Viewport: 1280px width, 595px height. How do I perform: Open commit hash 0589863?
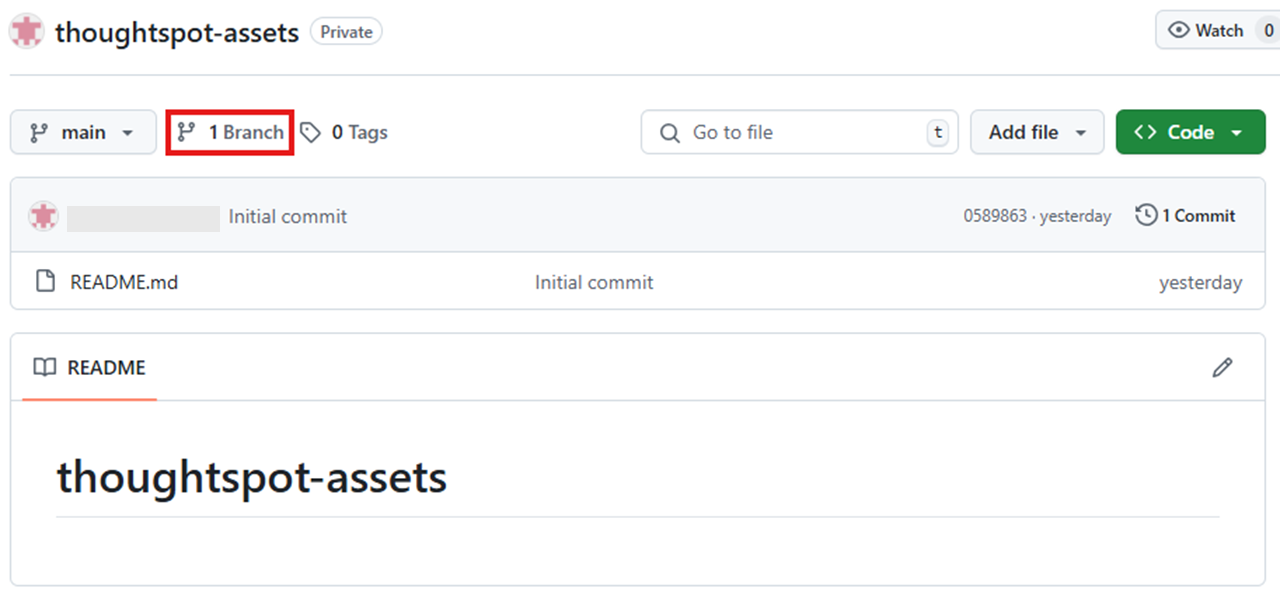[994, 216]
